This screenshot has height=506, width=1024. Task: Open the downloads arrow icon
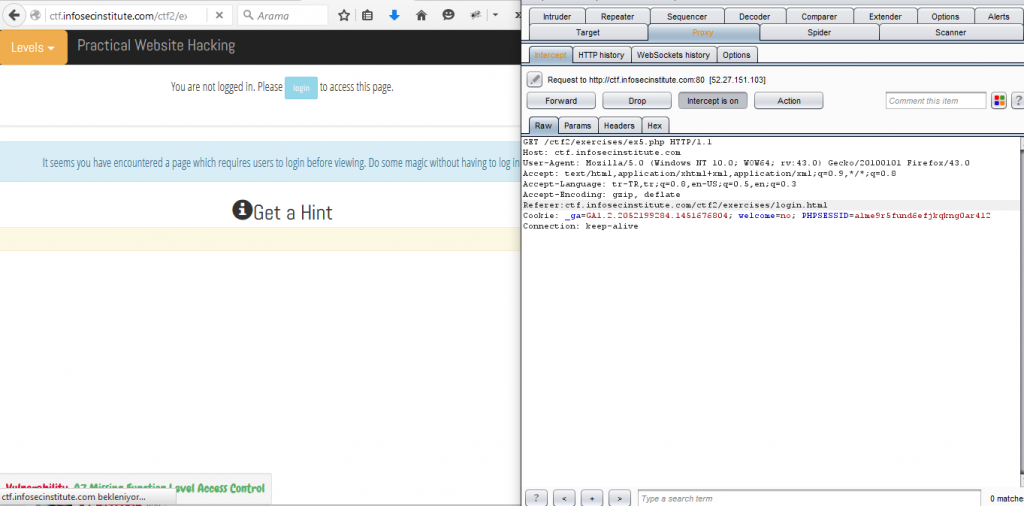click(395, 16)
